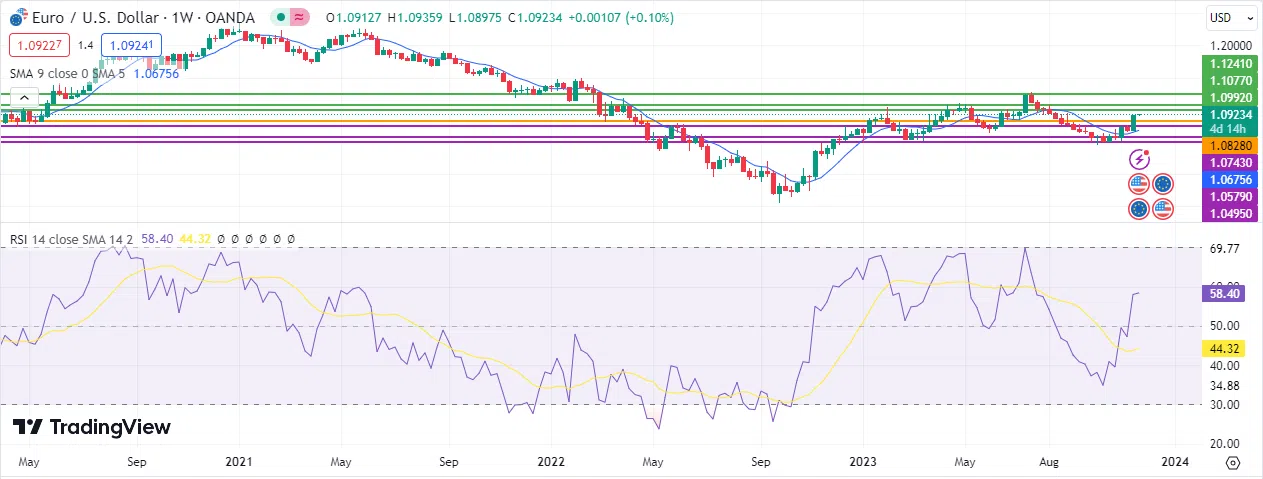Click the upper-row EU flag event icon
This screenshot has height=479, width=1263.
(x=1162, y=184)
